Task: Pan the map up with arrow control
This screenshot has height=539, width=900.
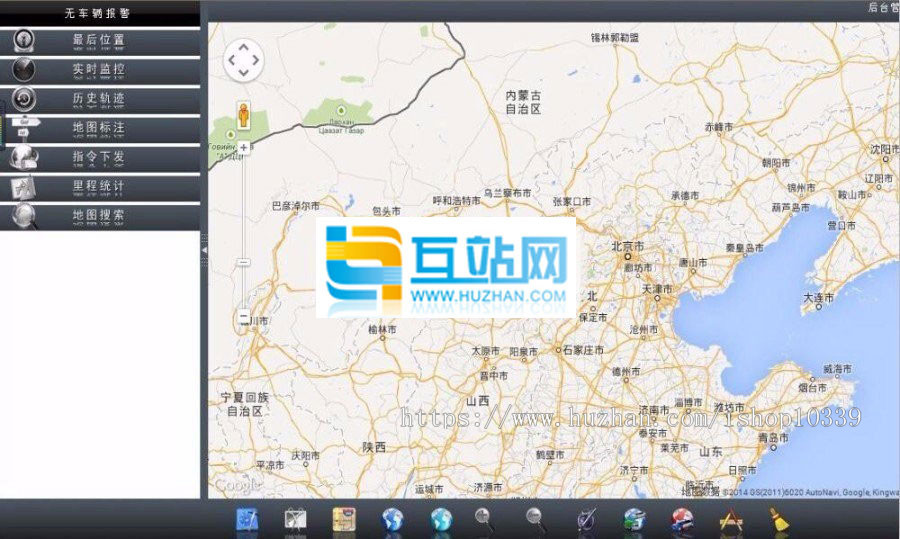Action: (x=243, y=48)
